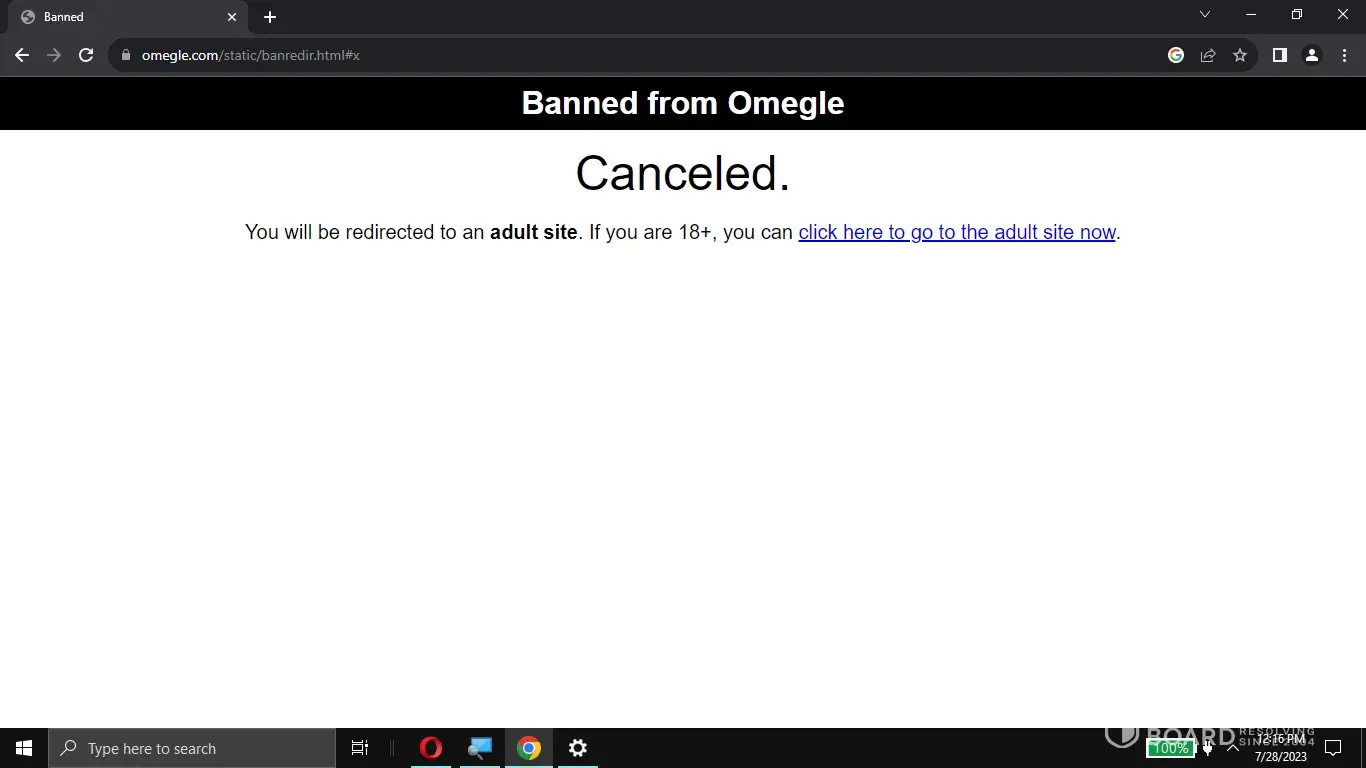Open a new browser tab
1366x768 pixels.
(x=270, y=17)
